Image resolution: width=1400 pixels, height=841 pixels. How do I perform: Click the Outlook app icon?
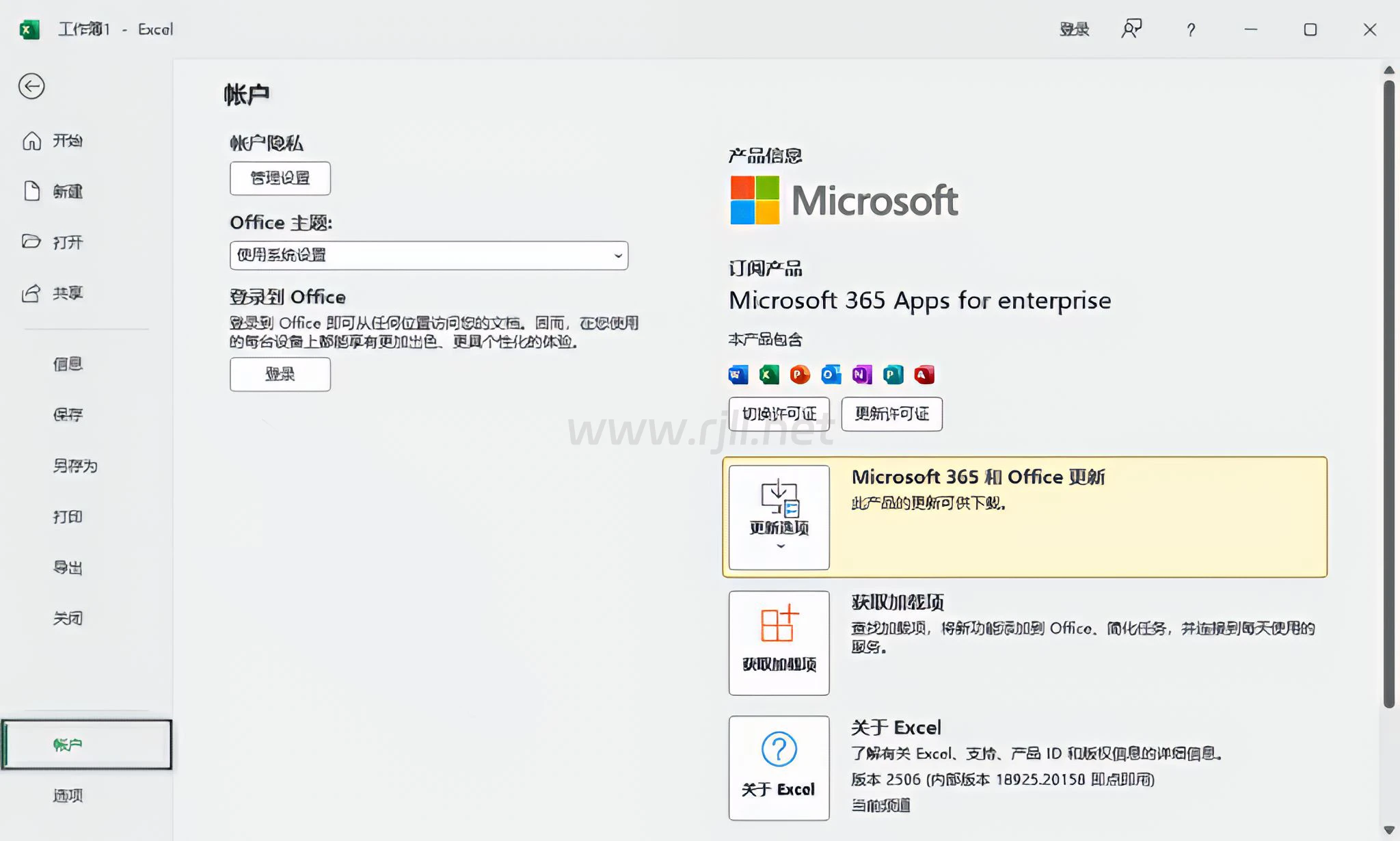pyautogui.click(x=831, y=375)
